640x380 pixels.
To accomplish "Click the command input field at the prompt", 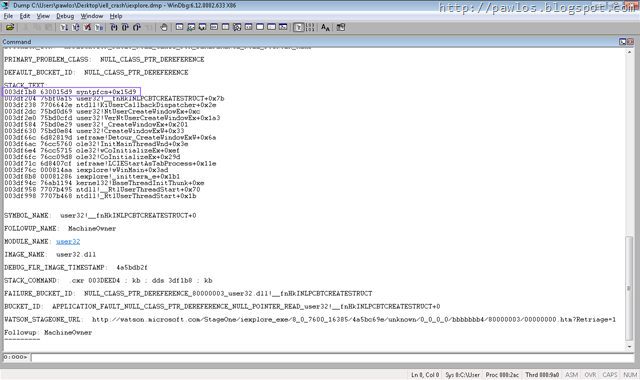I will tap(333, 357).
